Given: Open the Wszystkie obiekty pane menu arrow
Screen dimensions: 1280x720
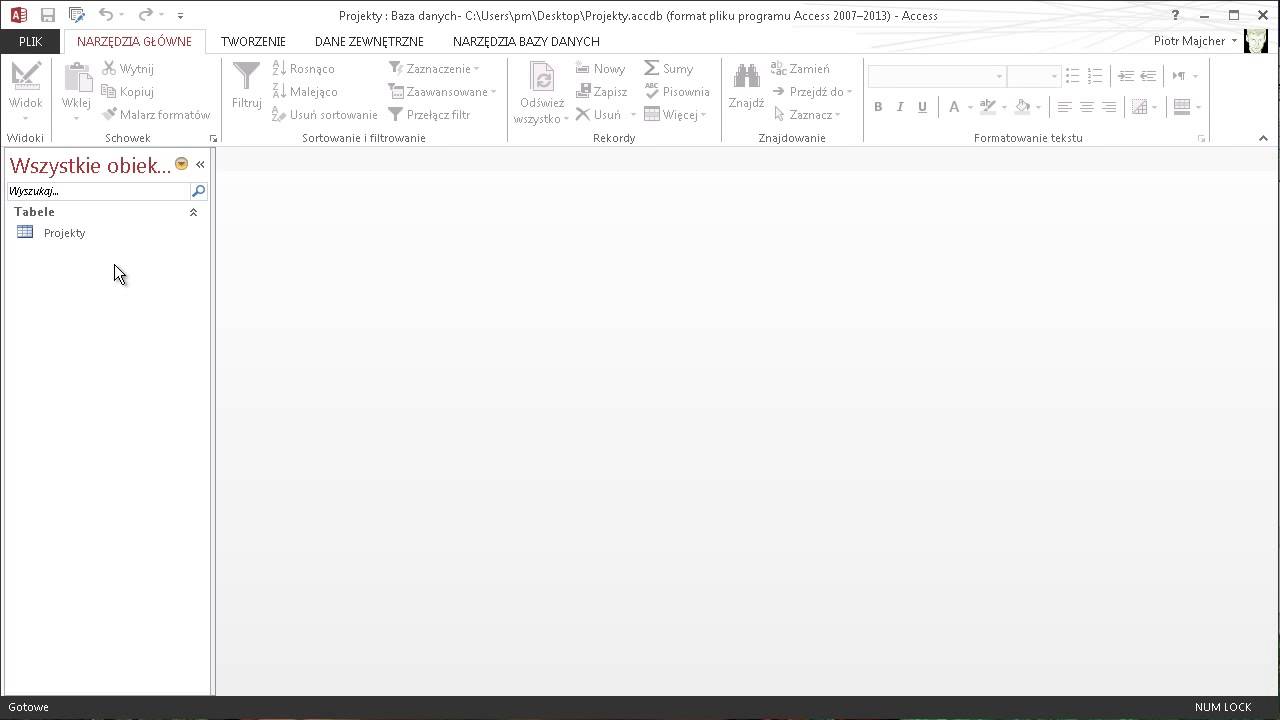Looking at the screenshot, I should [181, 164].
